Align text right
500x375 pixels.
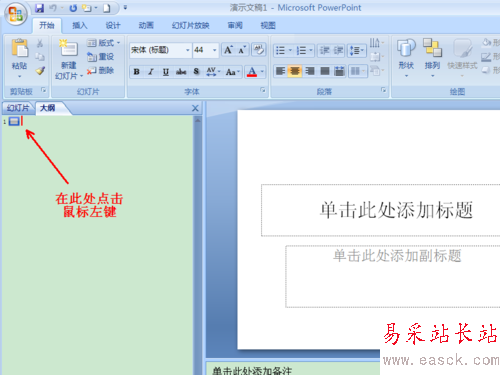310,71
